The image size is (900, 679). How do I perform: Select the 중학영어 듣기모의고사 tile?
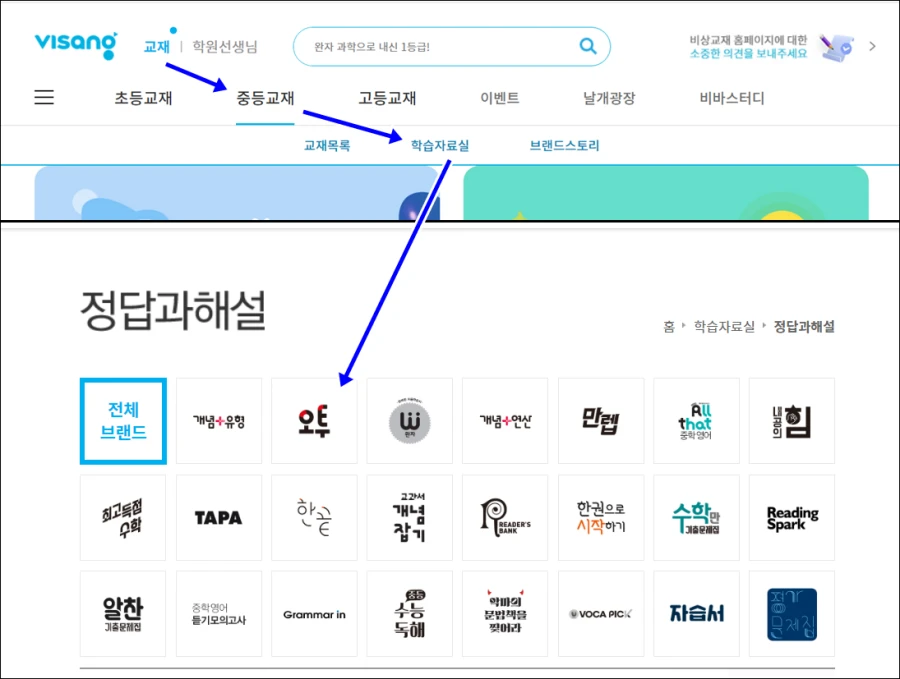click(x=219, y=614)
